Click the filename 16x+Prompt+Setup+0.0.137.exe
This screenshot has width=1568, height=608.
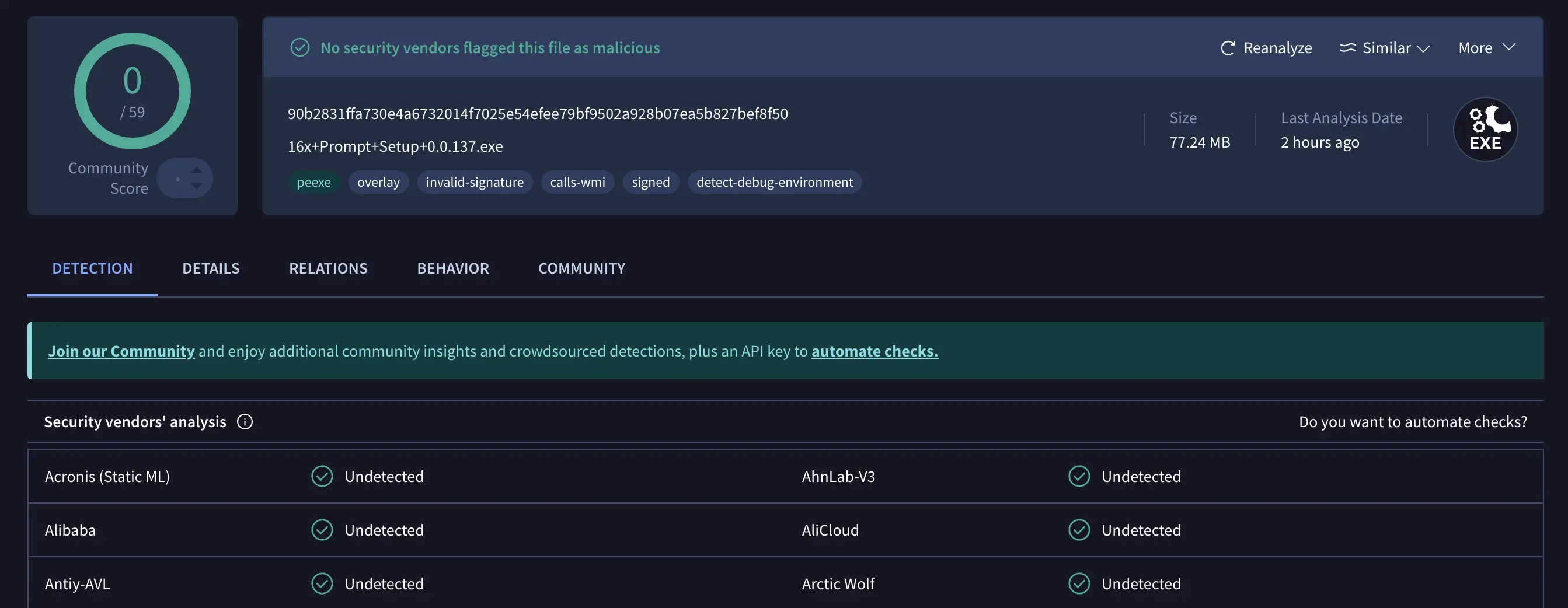click(x=395, y=146)
